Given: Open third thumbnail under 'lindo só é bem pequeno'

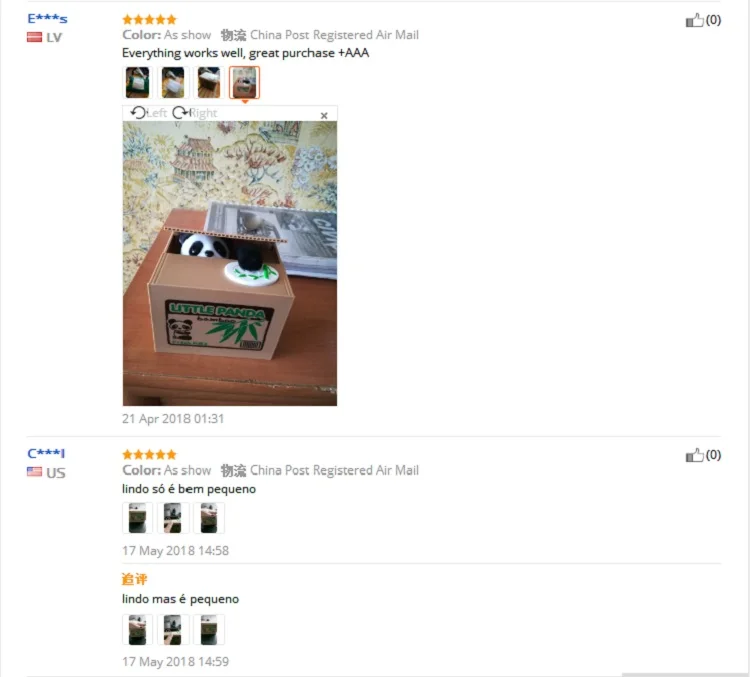Looking at the screenshot, I should [209, 518].
